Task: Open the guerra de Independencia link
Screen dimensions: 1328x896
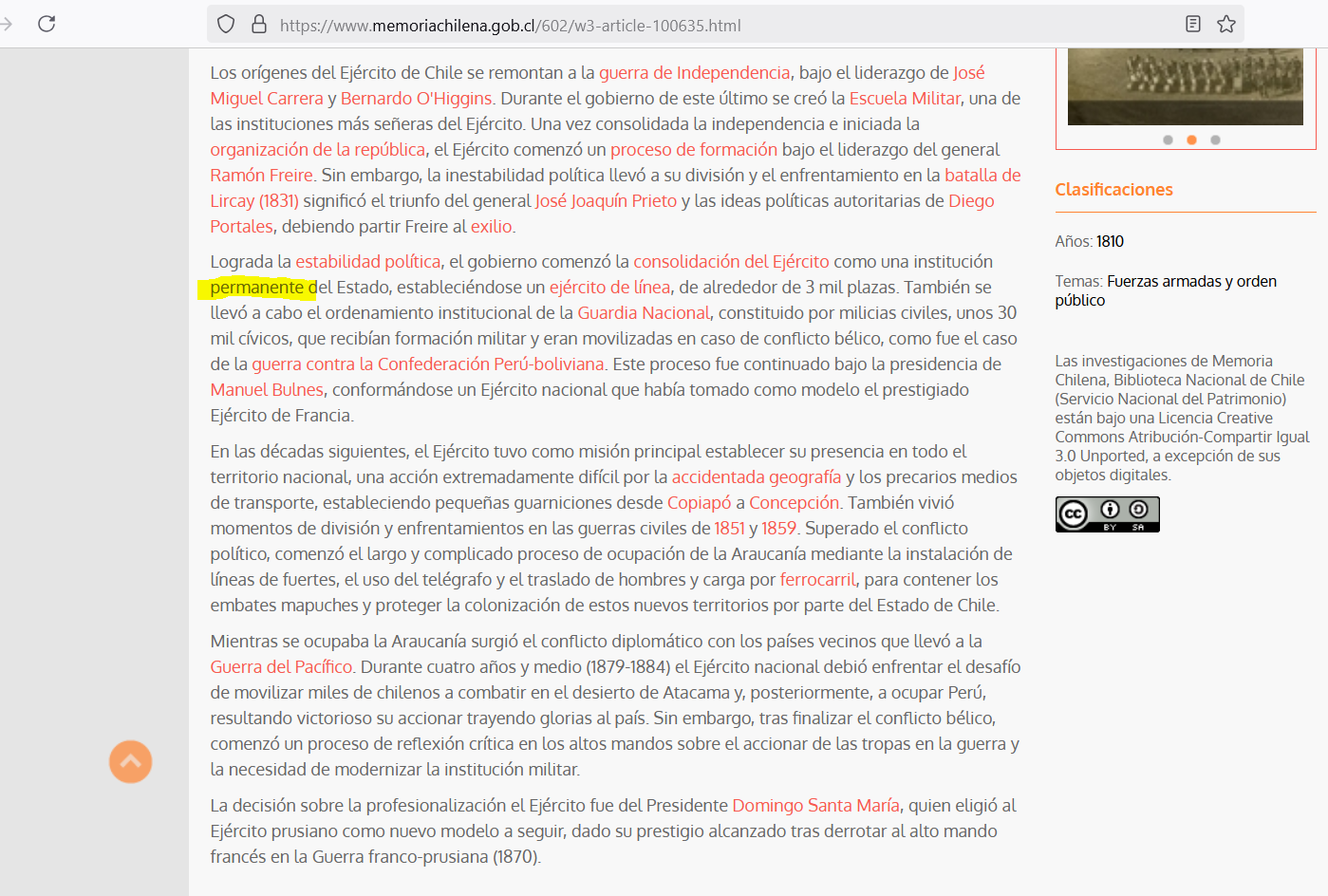Action: [x=694, y=73]
